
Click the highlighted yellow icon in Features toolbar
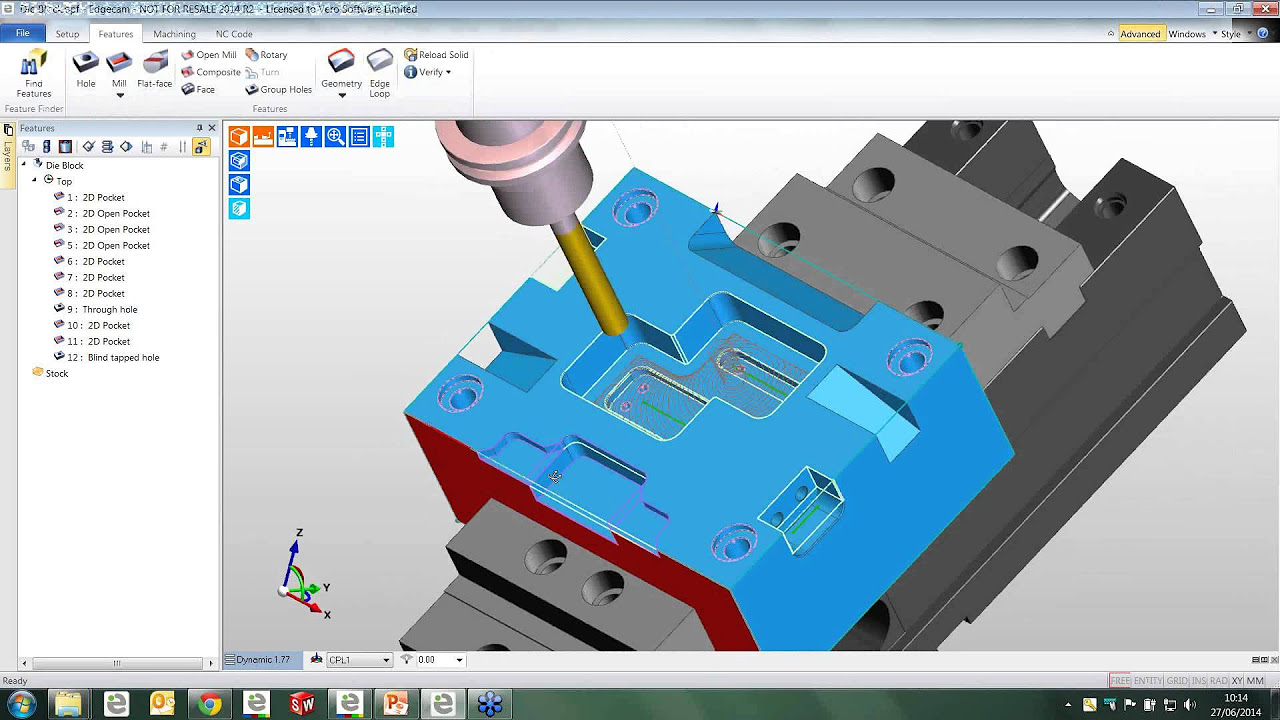(201, 147)
